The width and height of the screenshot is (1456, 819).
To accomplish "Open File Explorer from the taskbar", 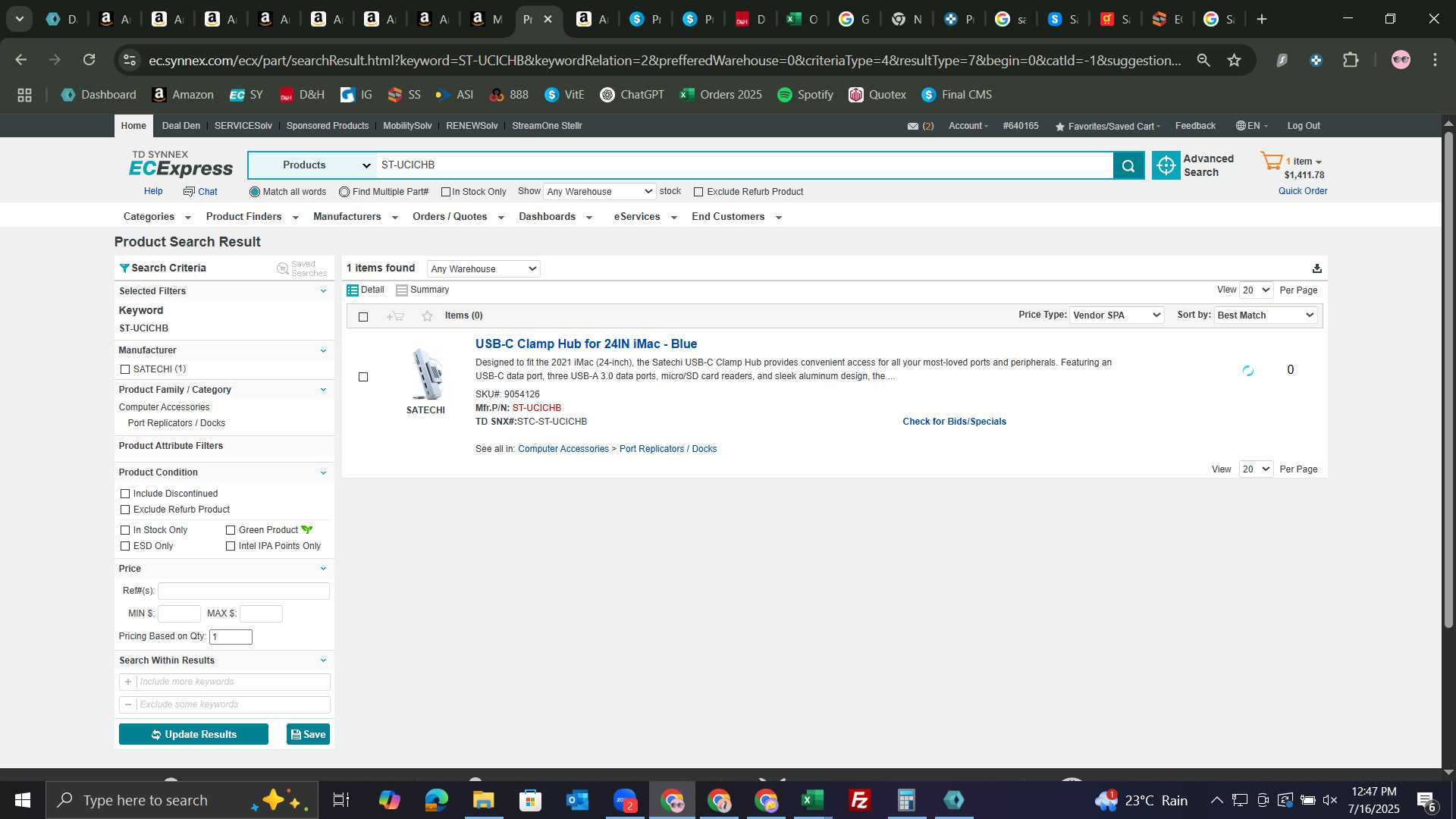I will tap(483, 800).
